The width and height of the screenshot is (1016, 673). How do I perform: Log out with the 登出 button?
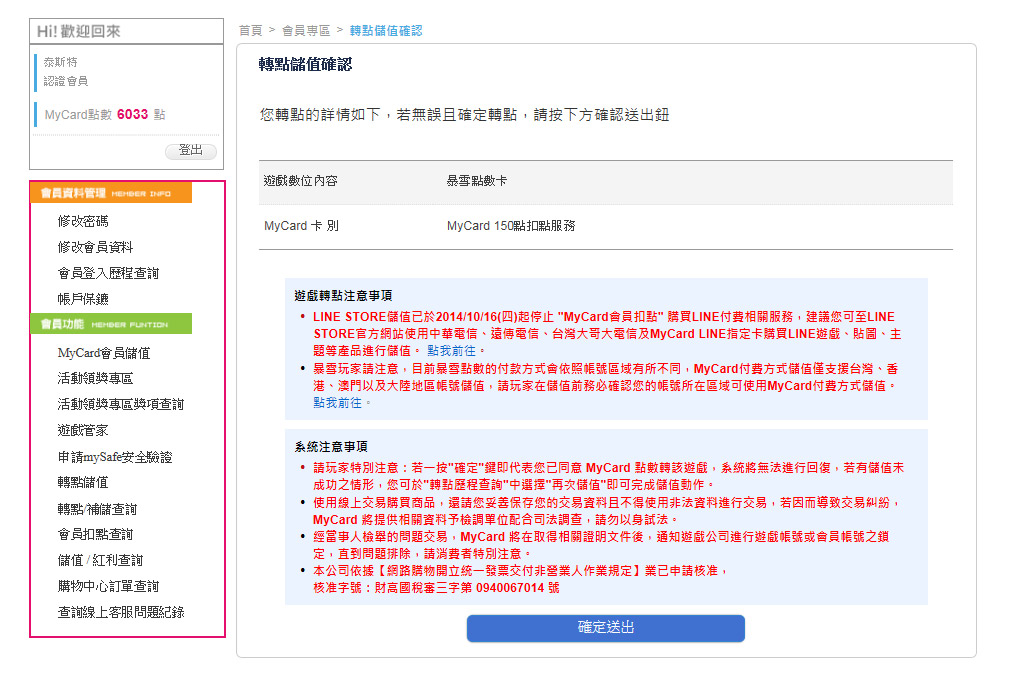coord(190,150)
